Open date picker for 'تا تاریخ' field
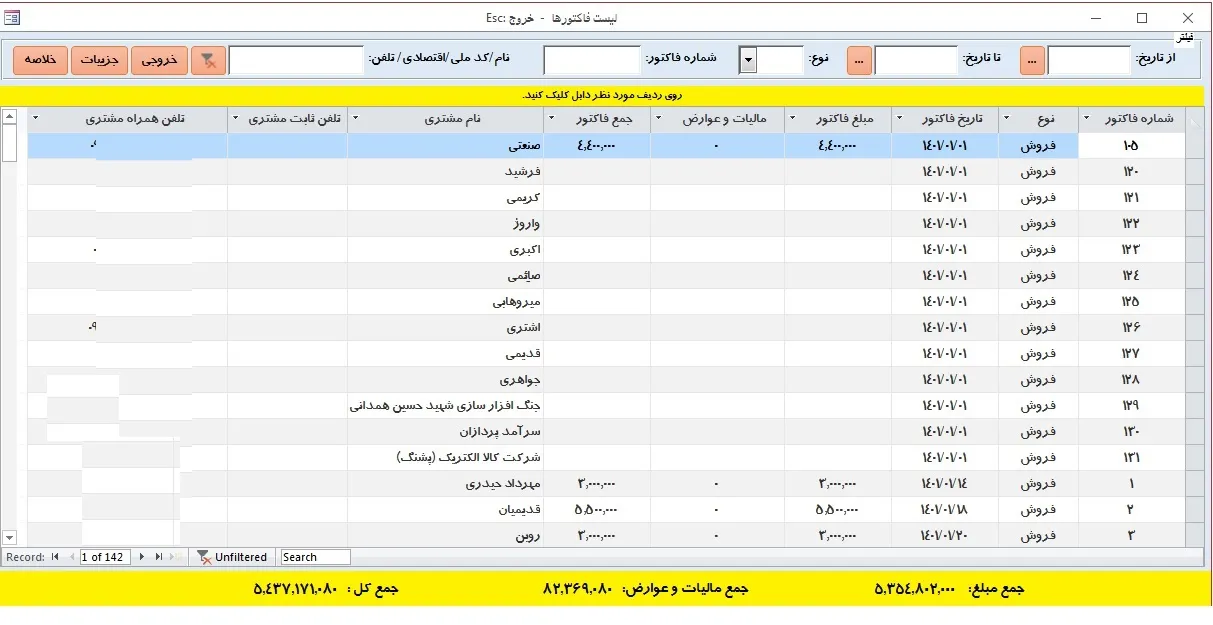Viewport: 1213px width, 625px height. point(859,60)
